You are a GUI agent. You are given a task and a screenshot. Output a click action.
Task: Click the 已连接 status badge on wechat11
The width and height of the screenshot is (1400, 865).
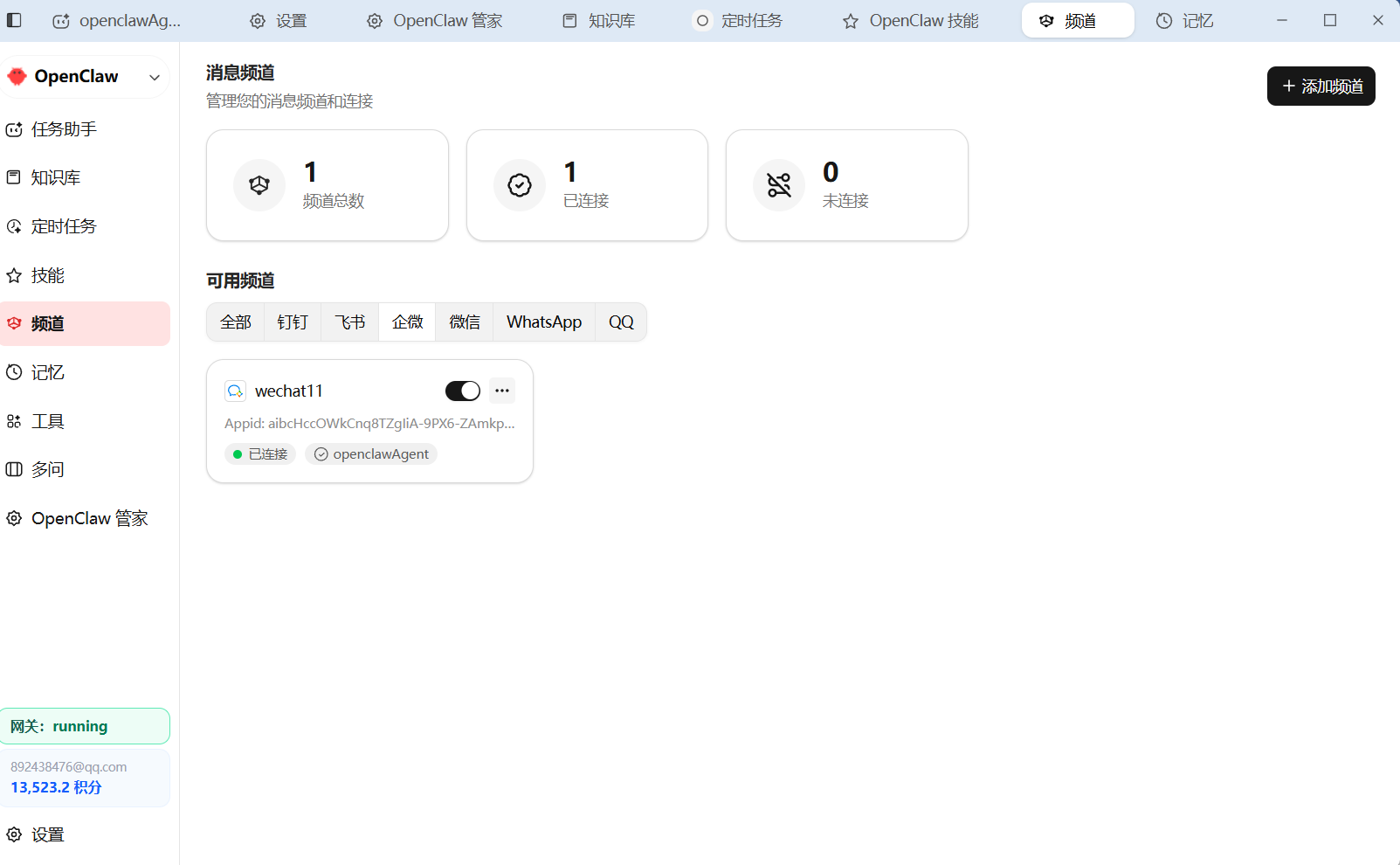(x=260, y=454)
